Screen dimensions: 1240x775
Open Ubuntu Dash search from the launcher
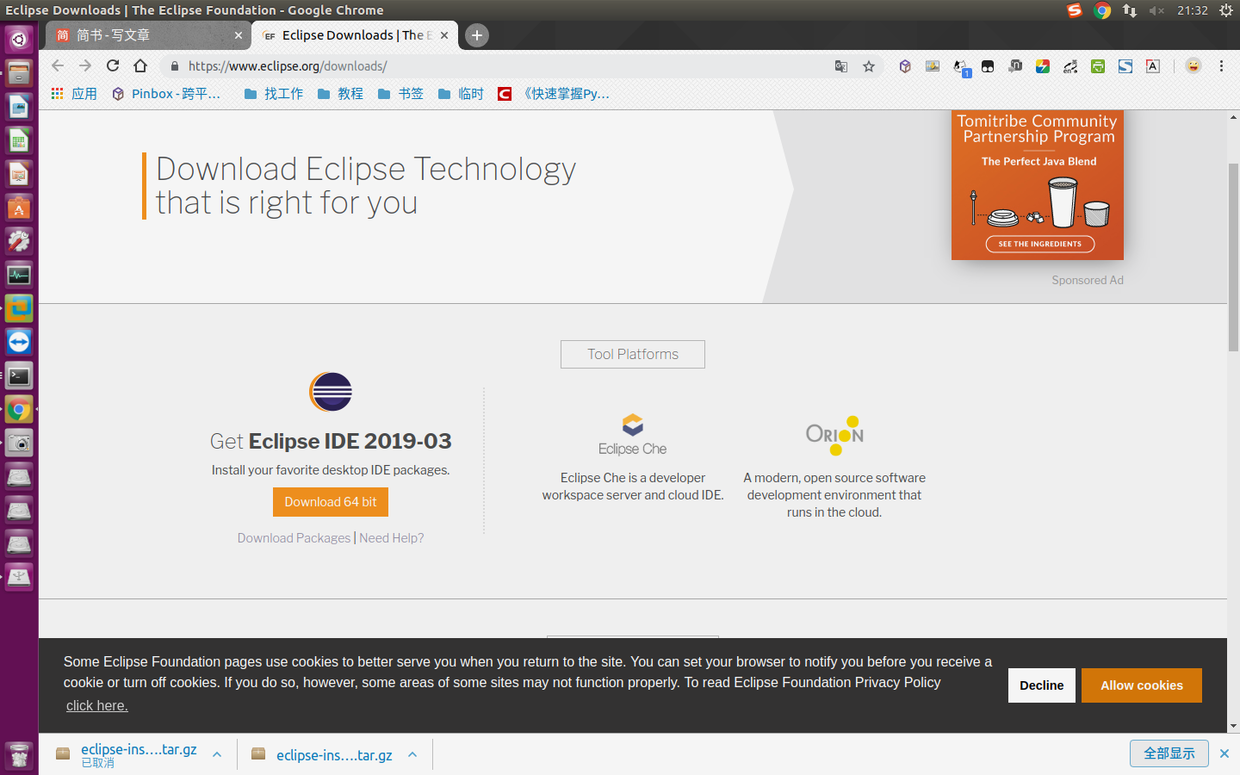tap(19, 40)
